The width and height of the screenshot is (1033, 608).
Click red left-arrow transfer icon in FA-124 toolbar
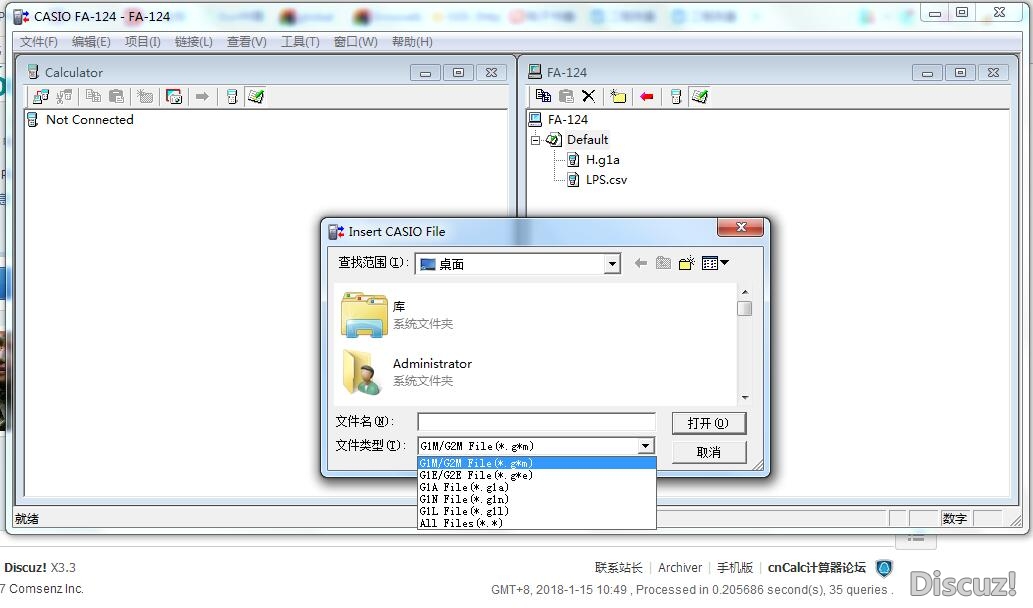647,96
